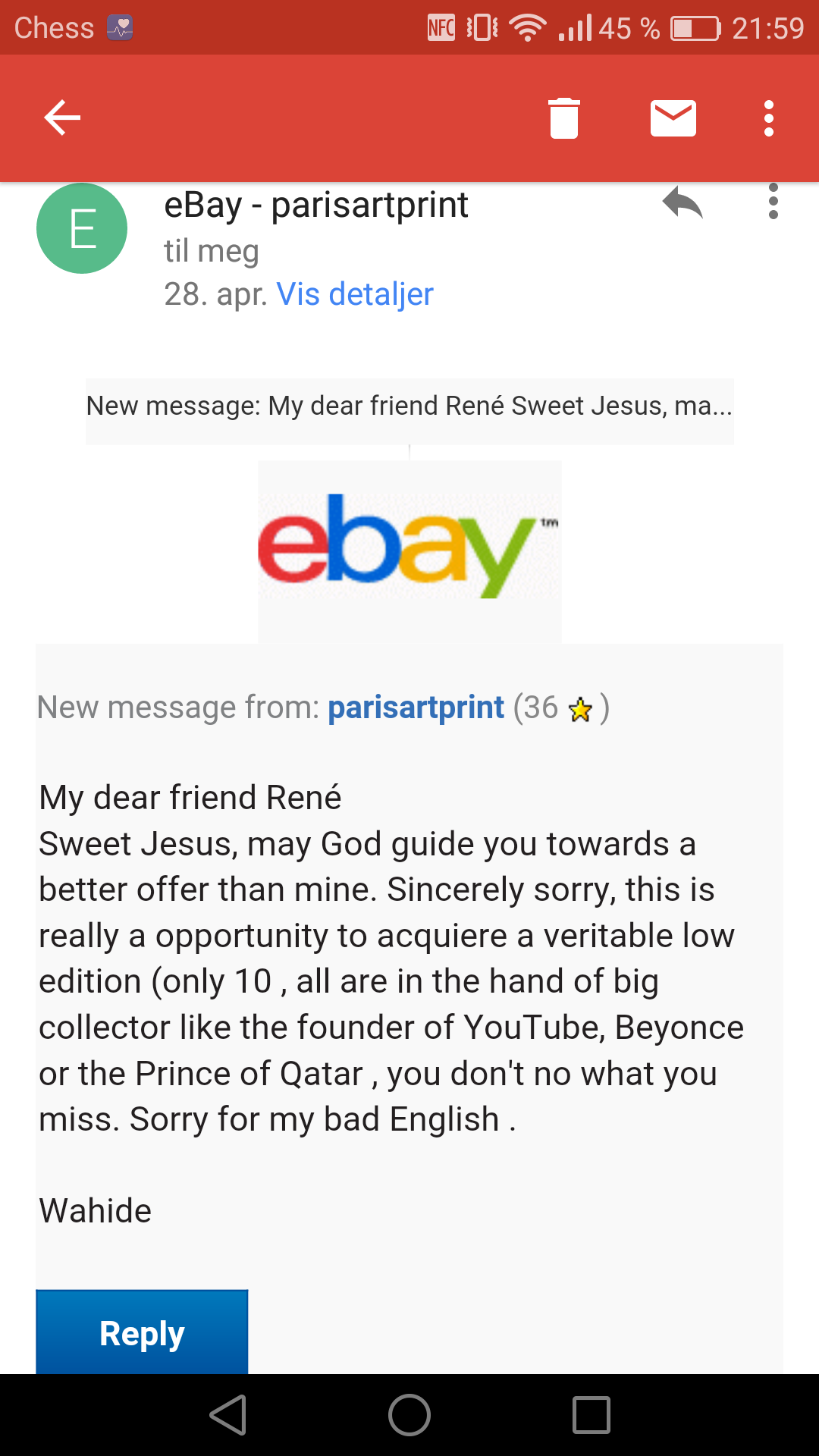Mark email as unread via envelope icon
This screenshot has width=819, height=1456.
coord(673,118)
